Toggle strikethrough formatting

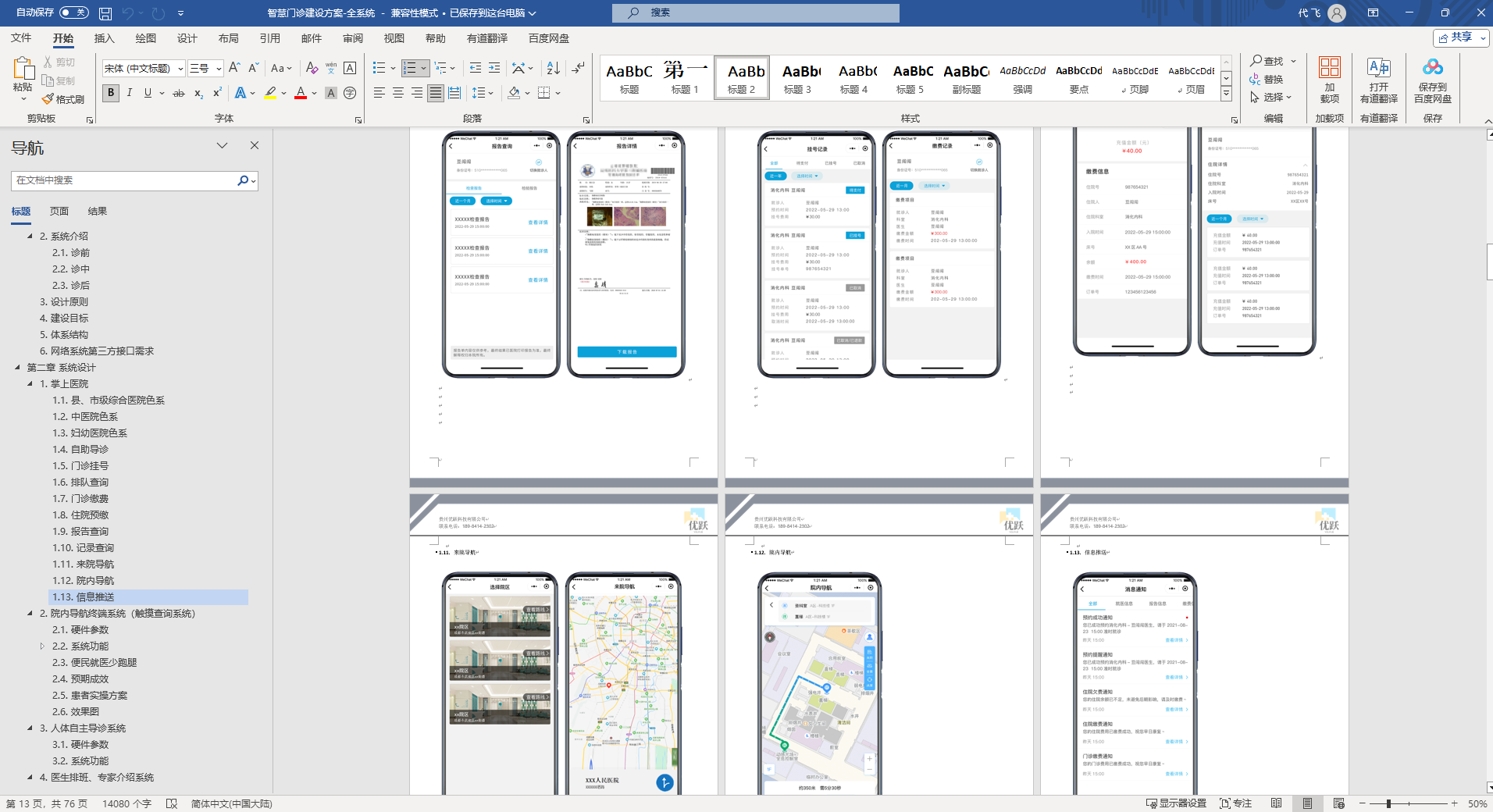(x=179, y=93)
